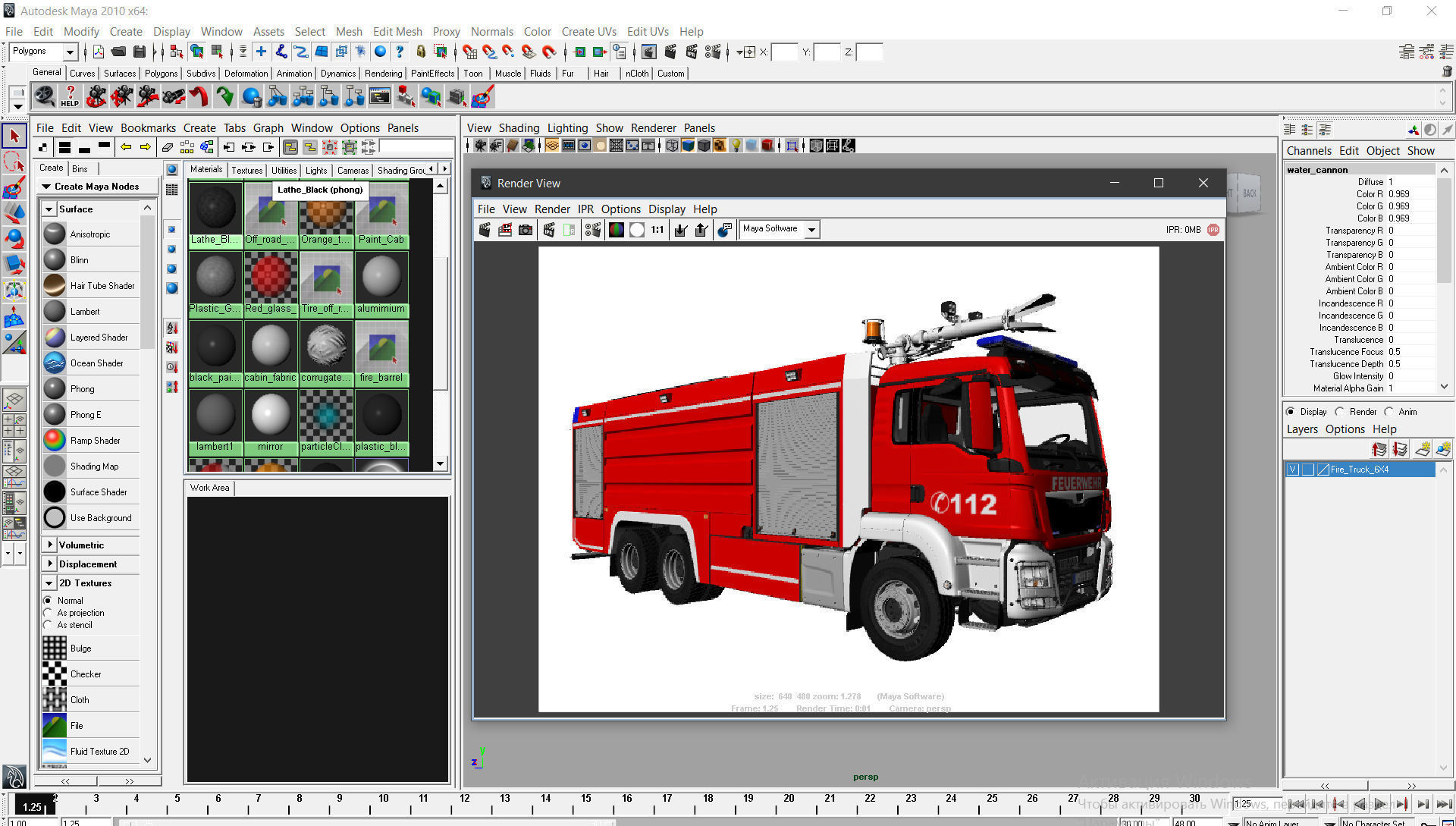Select the Anim radio button in layer editor
The height and width of the screenshot is (826, 1456).
tap(1389, 412)
